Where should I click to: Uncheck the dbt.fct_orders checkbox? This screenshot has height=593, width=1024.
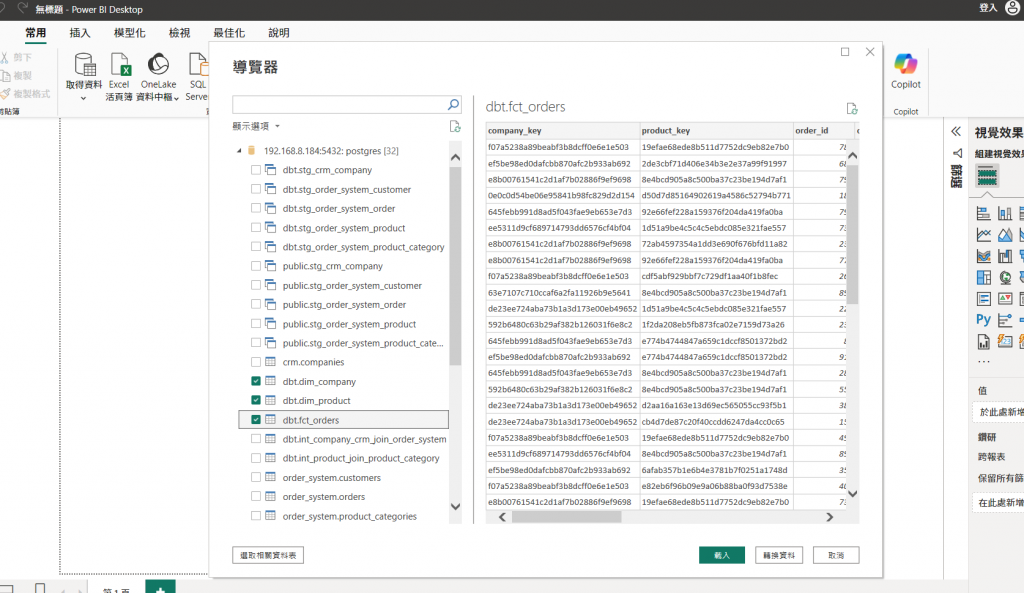(256, 420)
